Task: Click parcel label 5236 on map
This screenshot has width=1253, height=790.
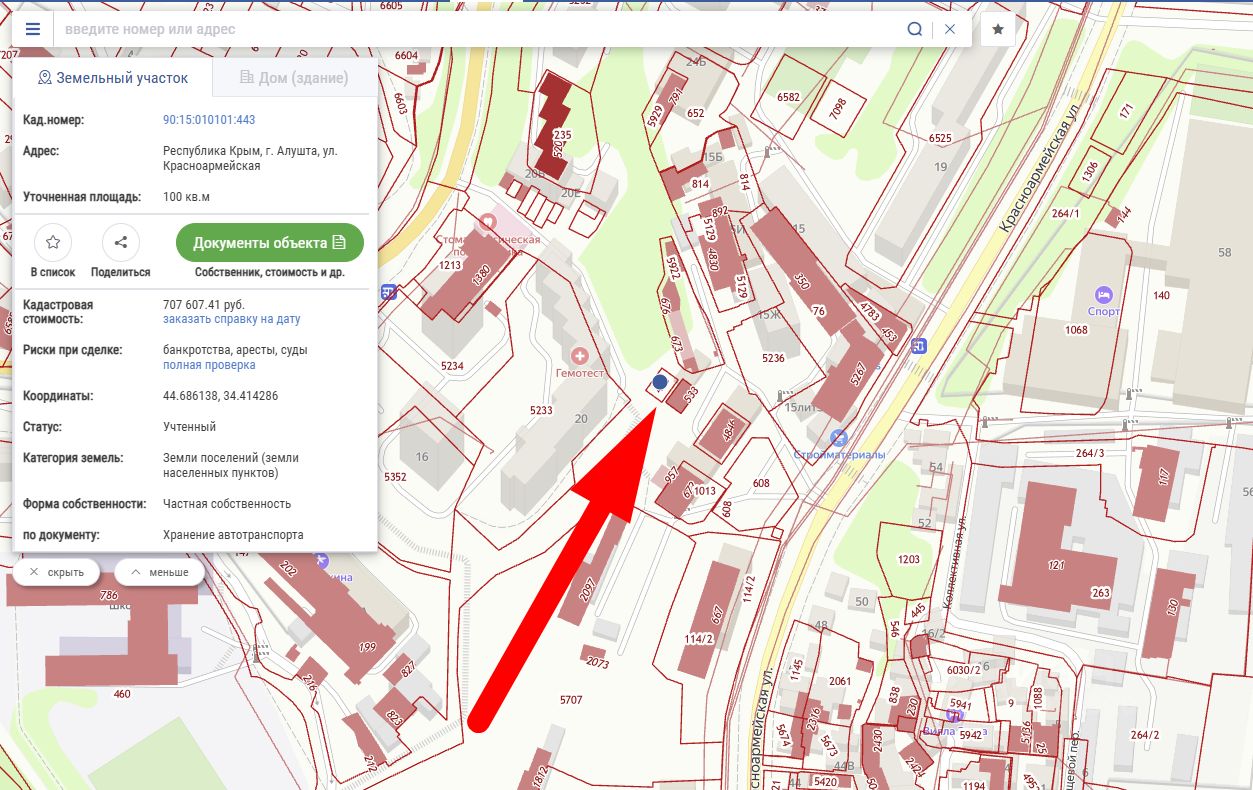Action: pos(773,358)
